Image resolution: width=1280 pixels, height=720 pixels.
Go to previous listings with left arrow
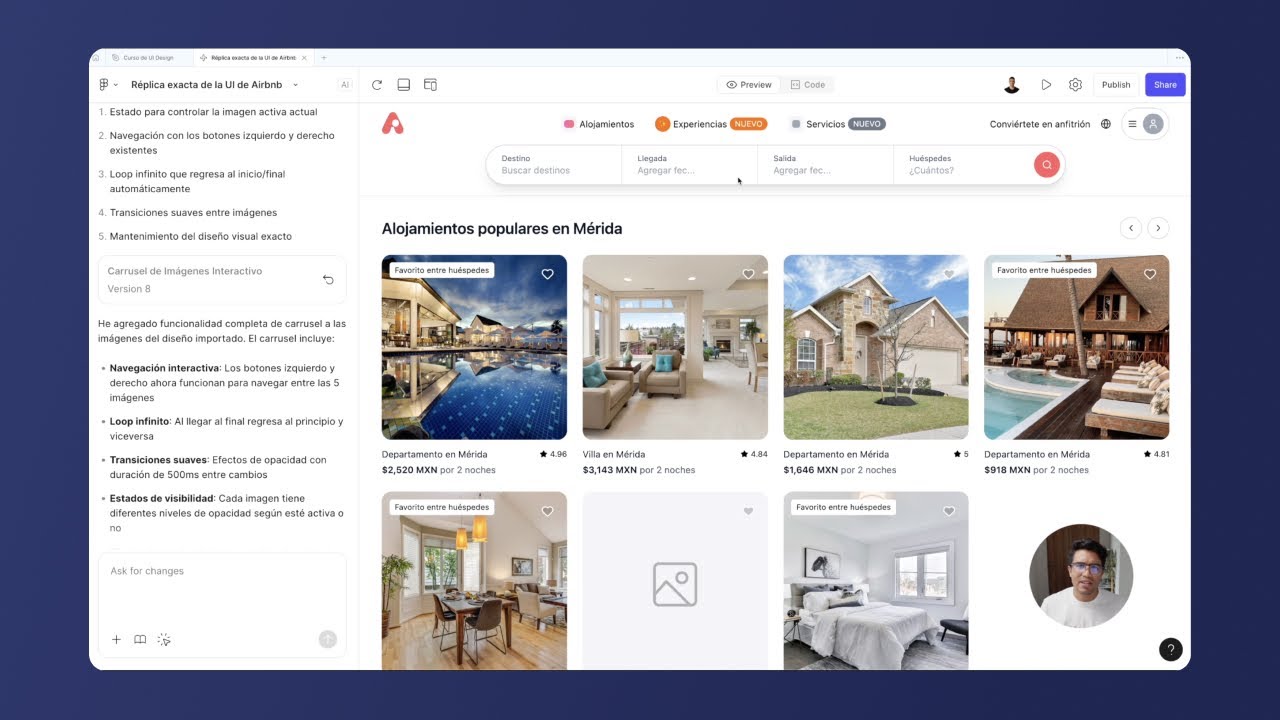click(x=1131, y=228)
